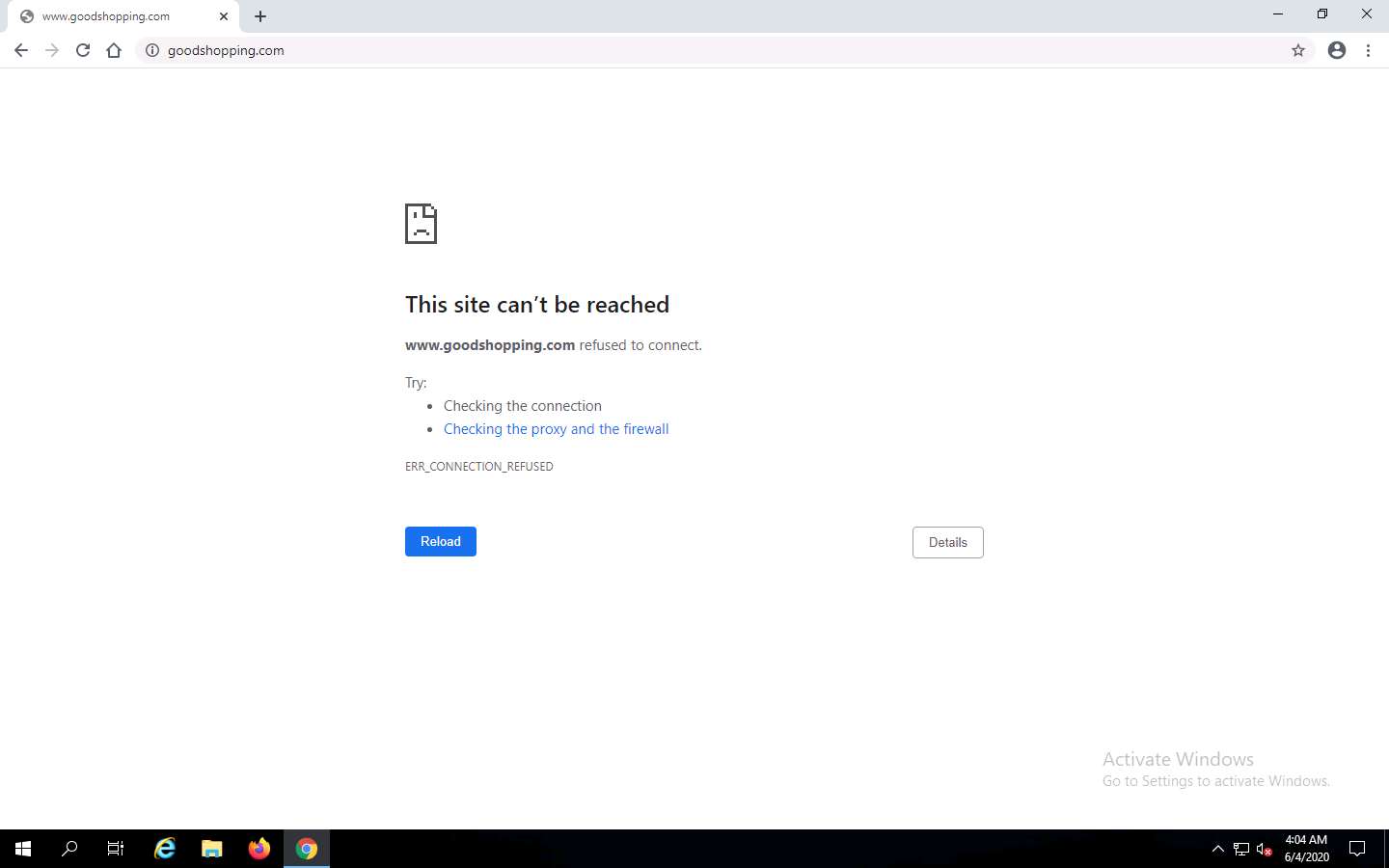The width and height of the screenshot is (1389, 868).
Task: Open Internet Explorer from the taskbar
Action: click(164, 849)
